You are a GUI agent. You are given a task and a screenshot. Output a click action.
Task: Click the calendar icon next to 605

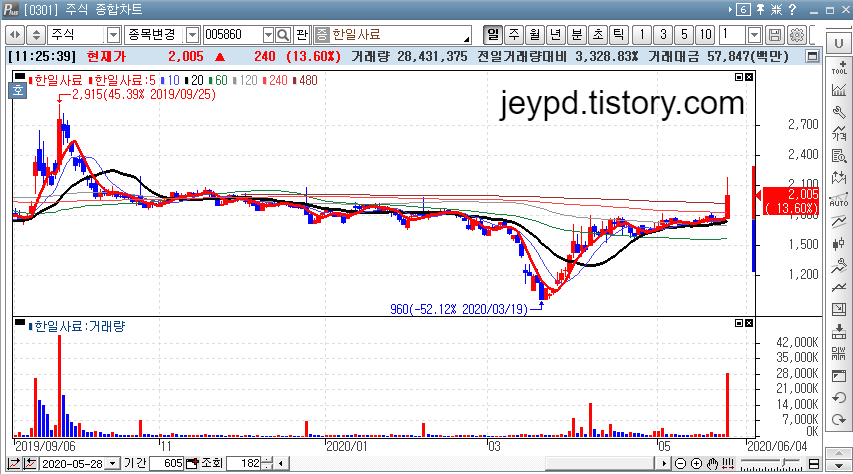coord(192,464)
